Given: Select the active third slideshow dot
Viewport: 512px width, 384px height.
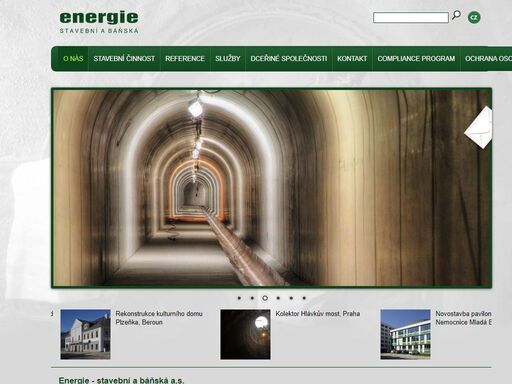Looking at the screenshot, I should (265, 298).
